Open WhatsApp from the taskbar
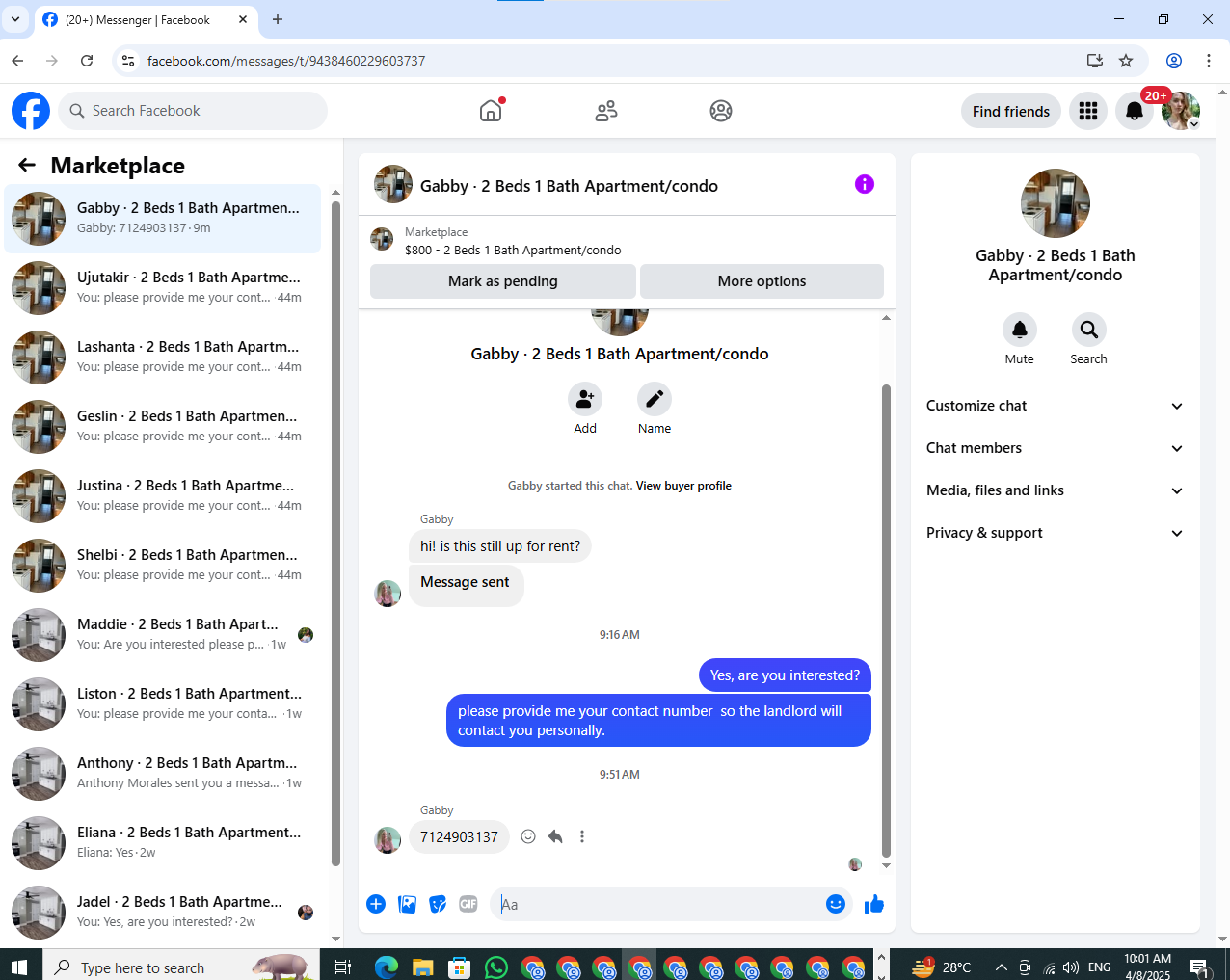 [496, 967]
